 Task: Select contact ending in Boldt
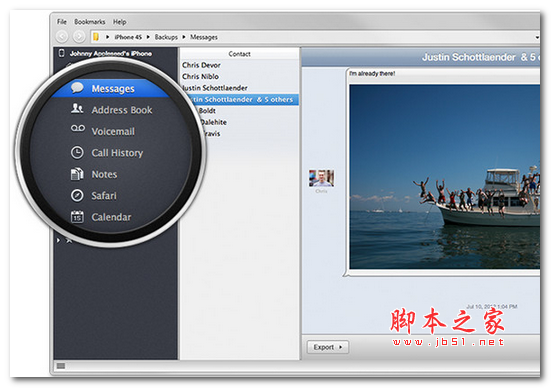point(207,111)
